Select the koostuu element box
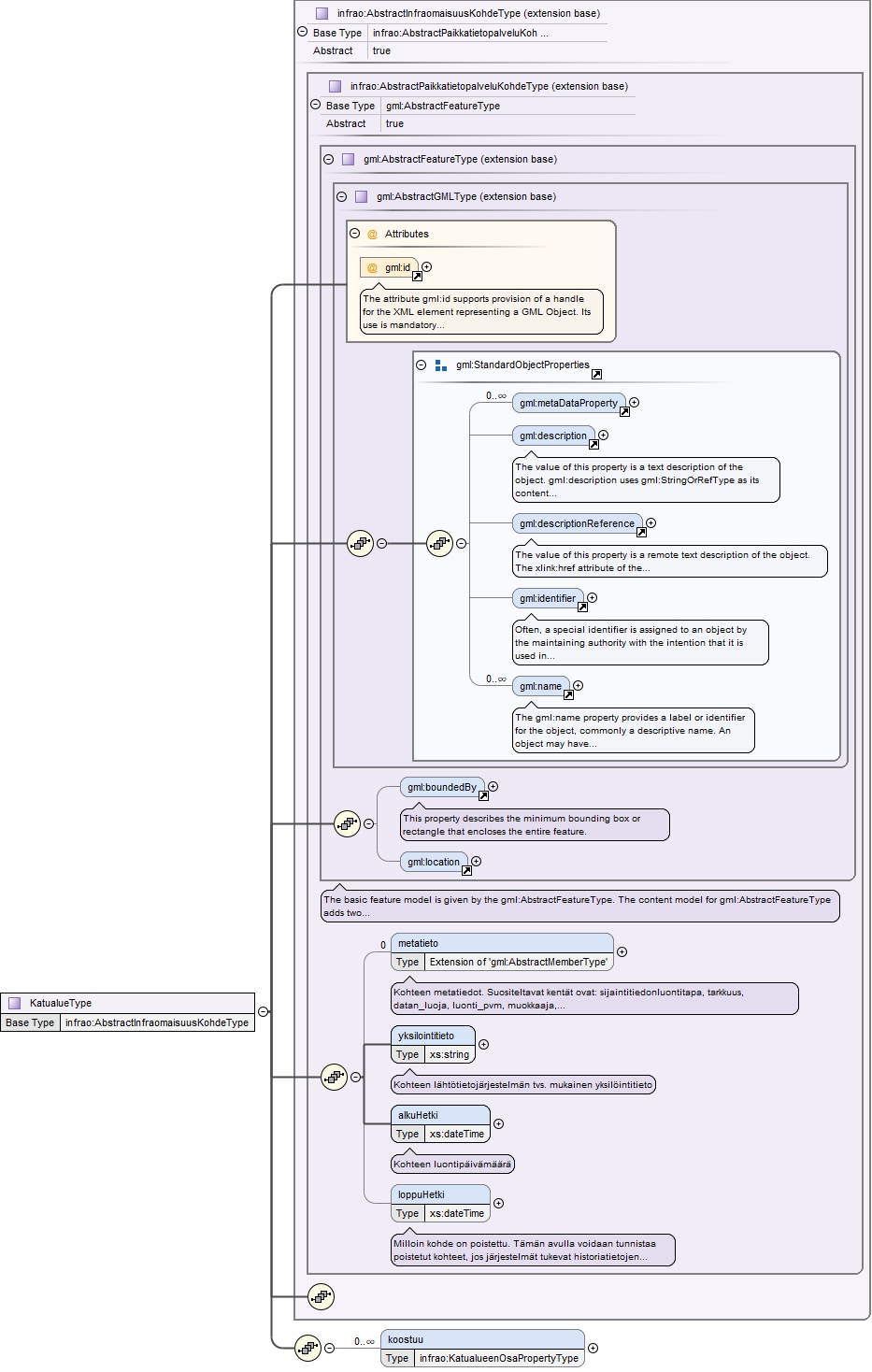 click(482, 1349)
